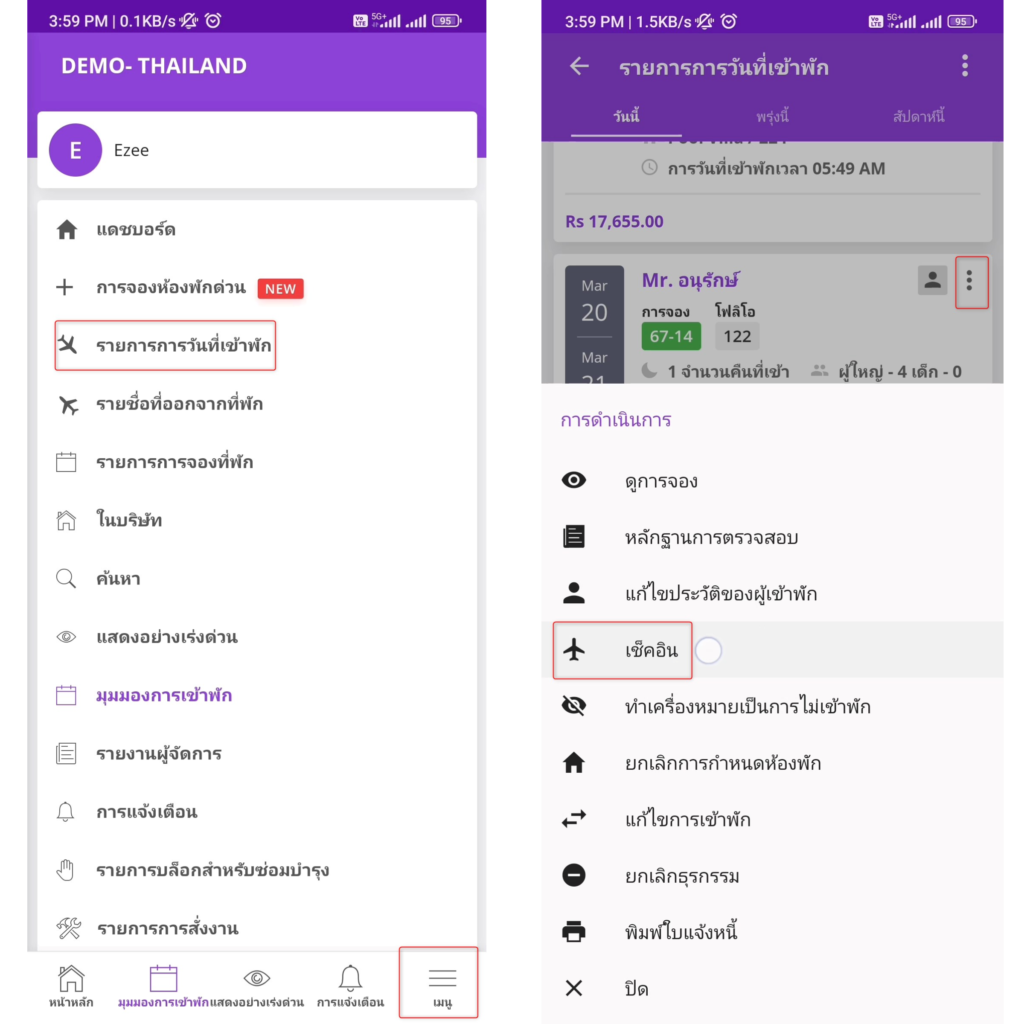Select the ค้นหา search icon
Screen dimensions: 1024x1024
coord(66,579)
